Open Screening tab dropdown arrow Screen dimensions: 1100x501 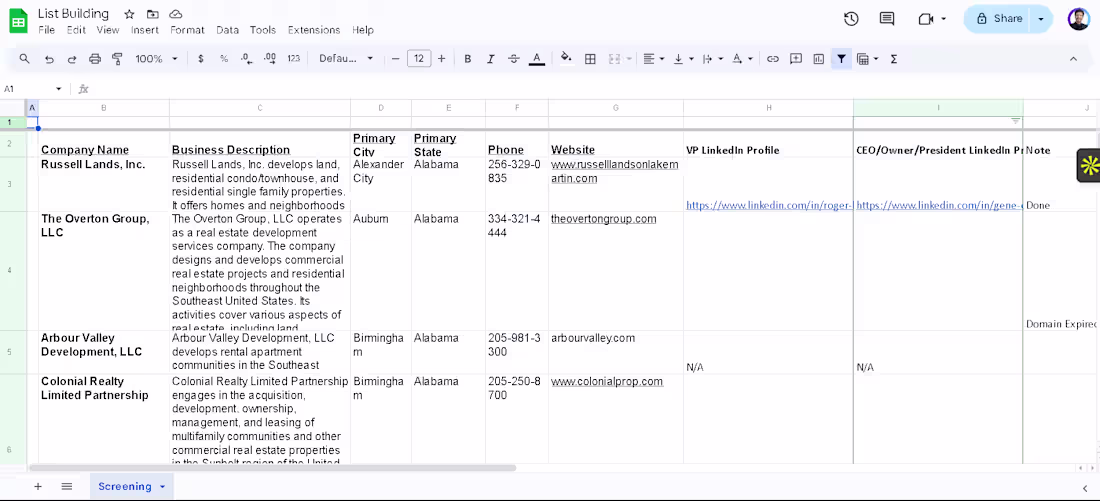click(x=163, y=486)
